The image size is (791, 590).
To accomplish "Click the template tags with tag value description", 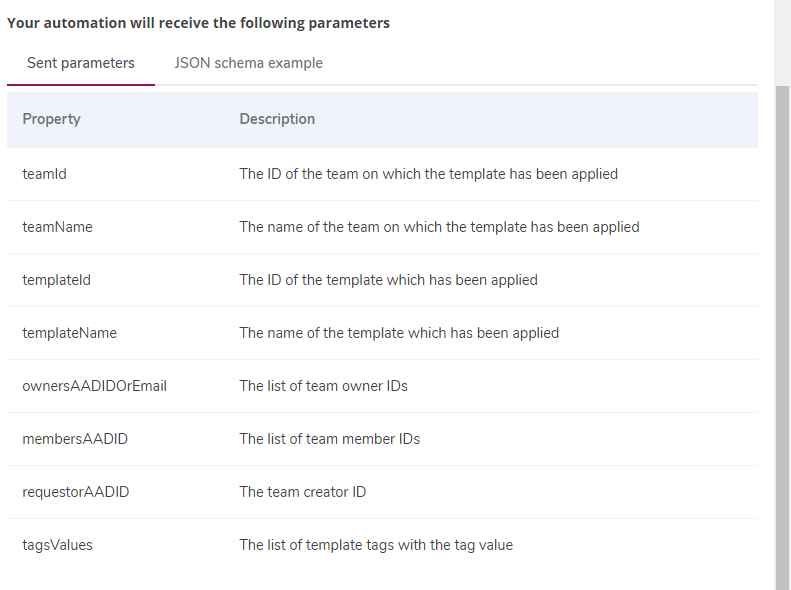I will click(376, 545).
